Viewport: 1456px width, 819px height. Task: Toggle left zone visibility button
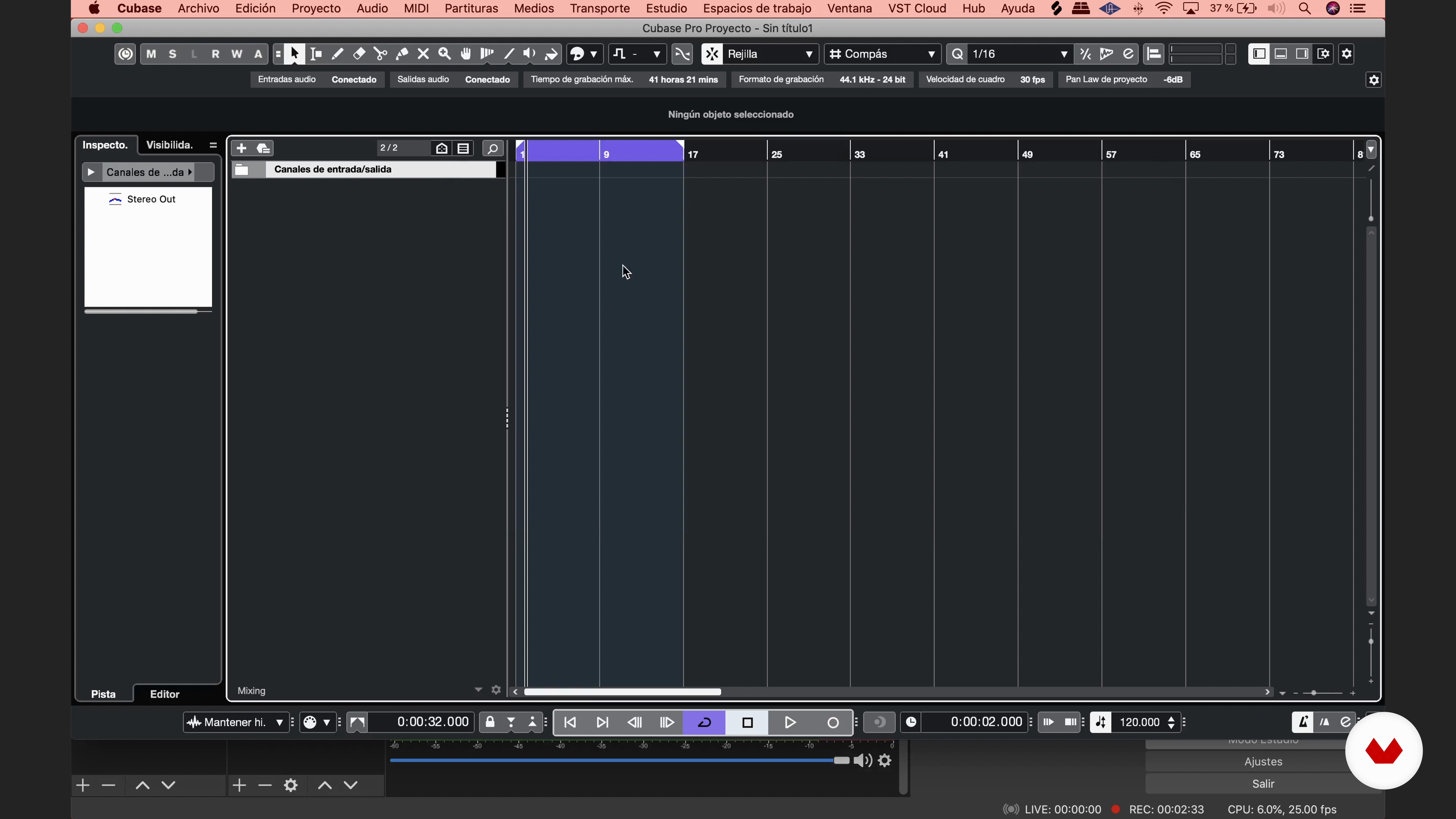click(x=1259, y=54)
